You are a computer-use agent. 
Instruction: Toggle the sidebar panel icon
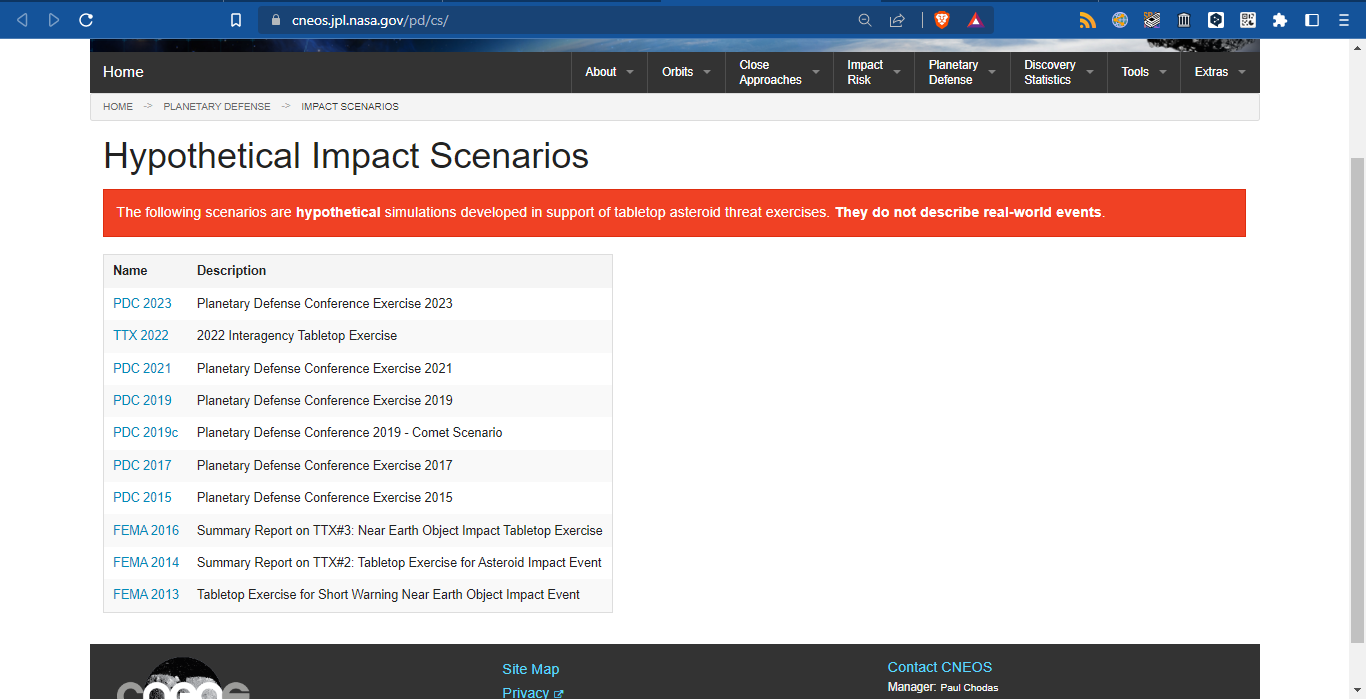click(x=1312, y=20)
